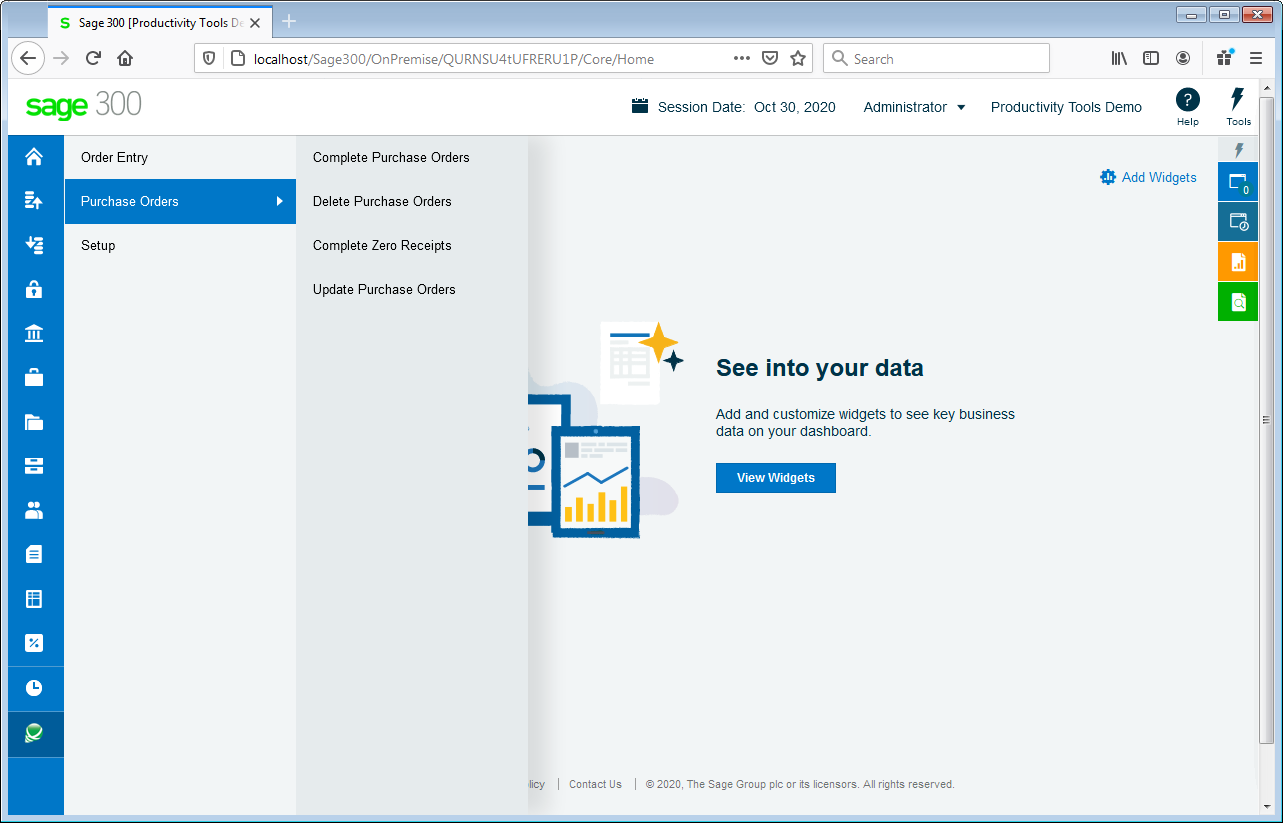Viewport: 1283px width, 823px height.
Task: Click the sage 300 logo
Action: tap(84, 105)
